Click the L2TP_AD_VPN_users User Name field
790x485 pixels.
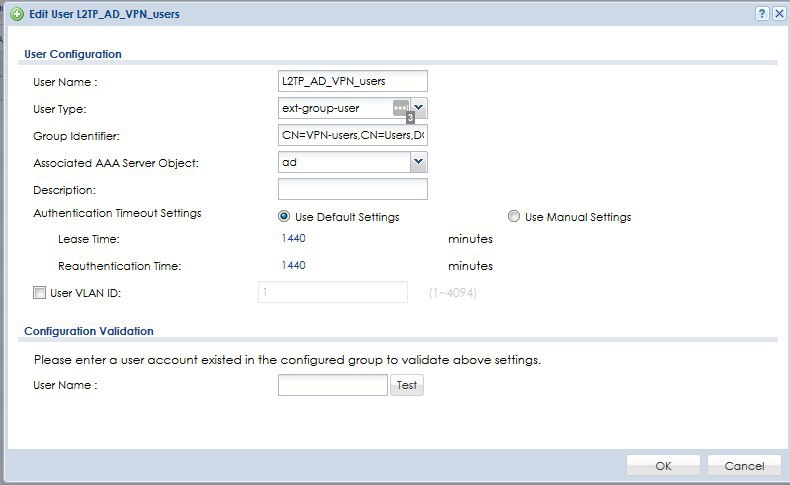(x=352, y=81)
